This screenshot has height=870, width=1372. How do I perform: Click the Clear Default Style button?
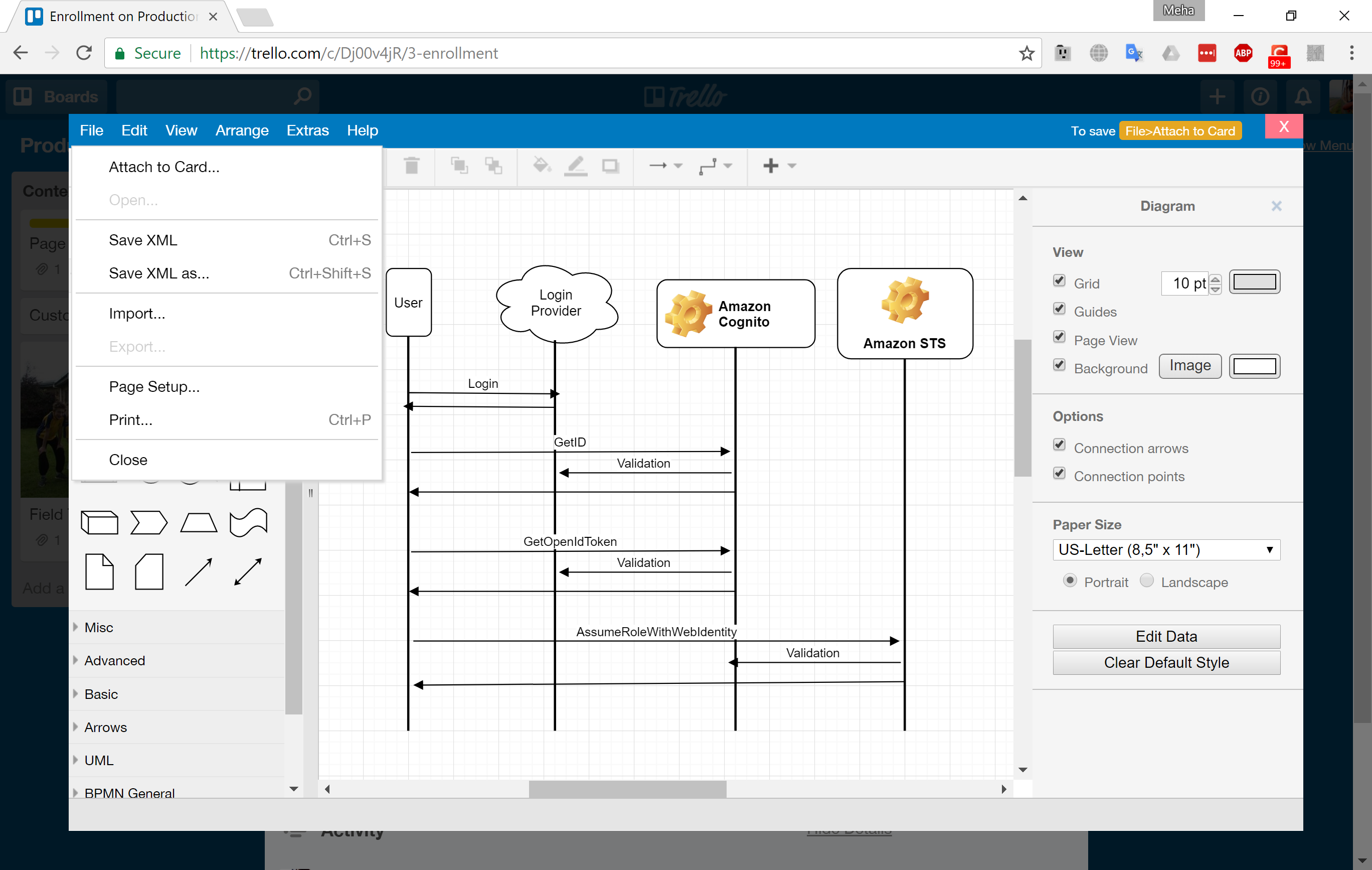click(1166, 662)
